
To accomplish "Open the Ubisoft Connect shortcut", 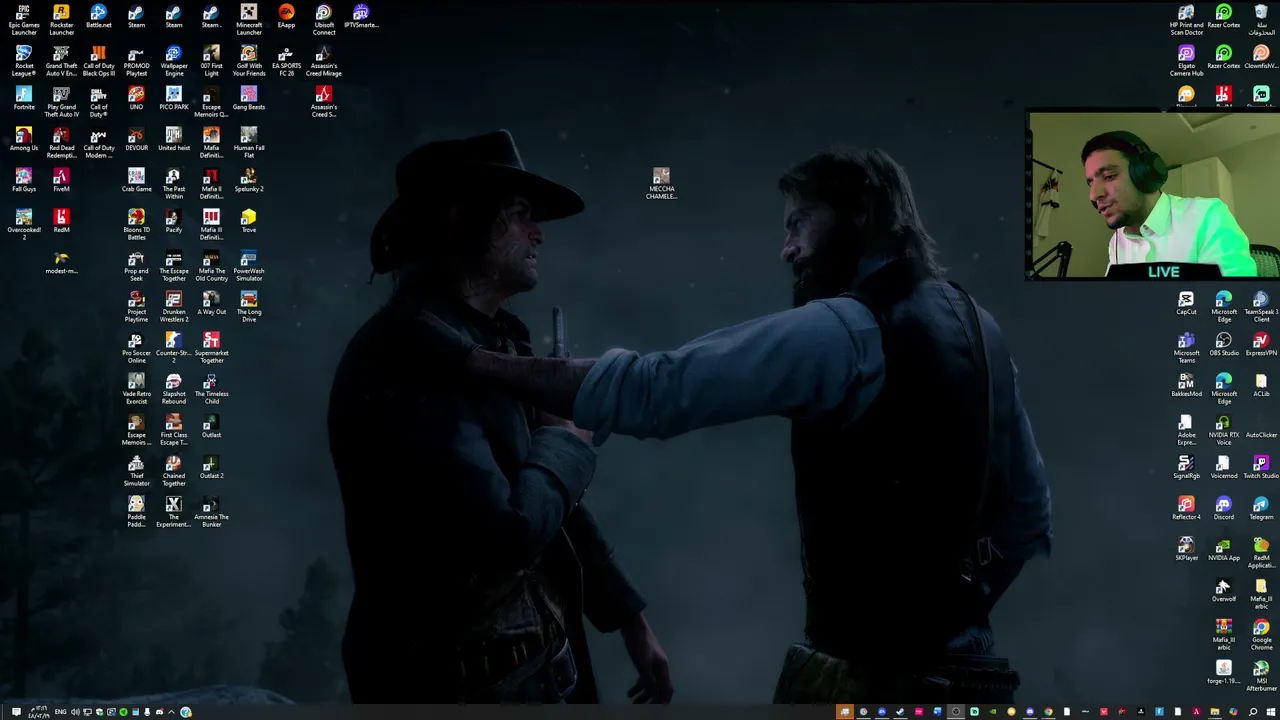I will pos(324,20).
